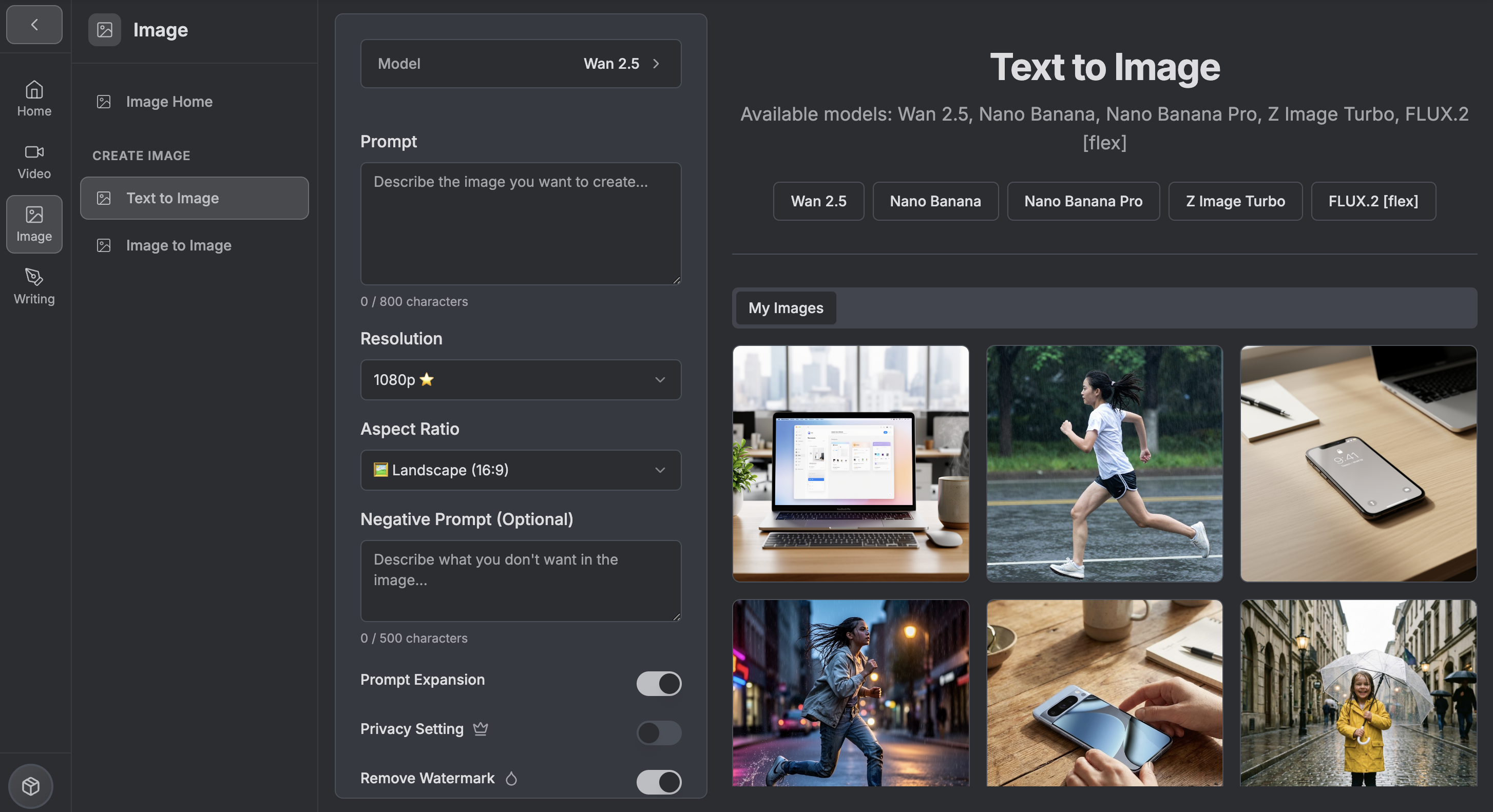Enable Privacy Setting
The width and height of the screenshot is (1493, 812).
(x=659, y=733)
